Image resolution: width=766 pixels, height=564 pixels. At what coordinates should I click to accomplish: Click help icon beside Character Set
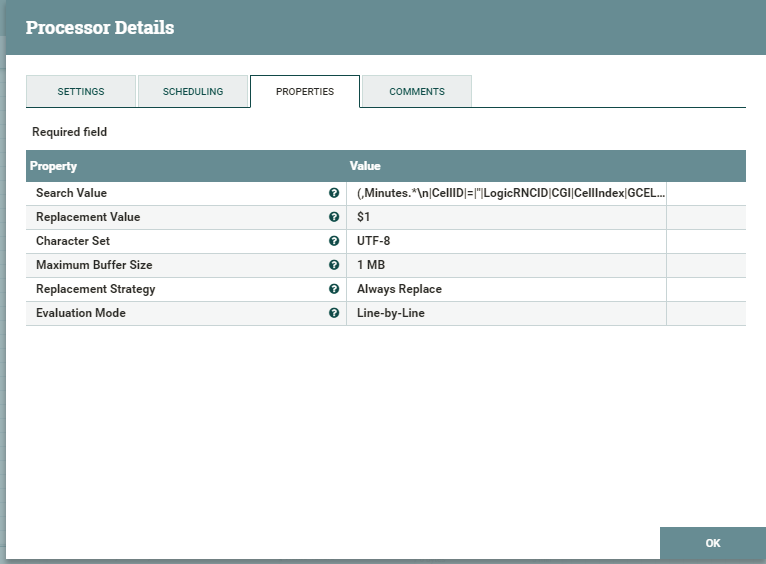coord(334,241)
